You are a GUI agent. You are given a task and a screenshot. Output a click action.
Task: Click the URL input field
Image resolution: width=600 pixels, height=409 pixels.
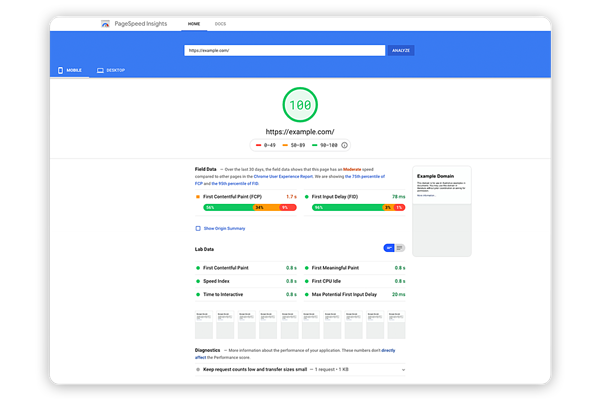[284, 51]
